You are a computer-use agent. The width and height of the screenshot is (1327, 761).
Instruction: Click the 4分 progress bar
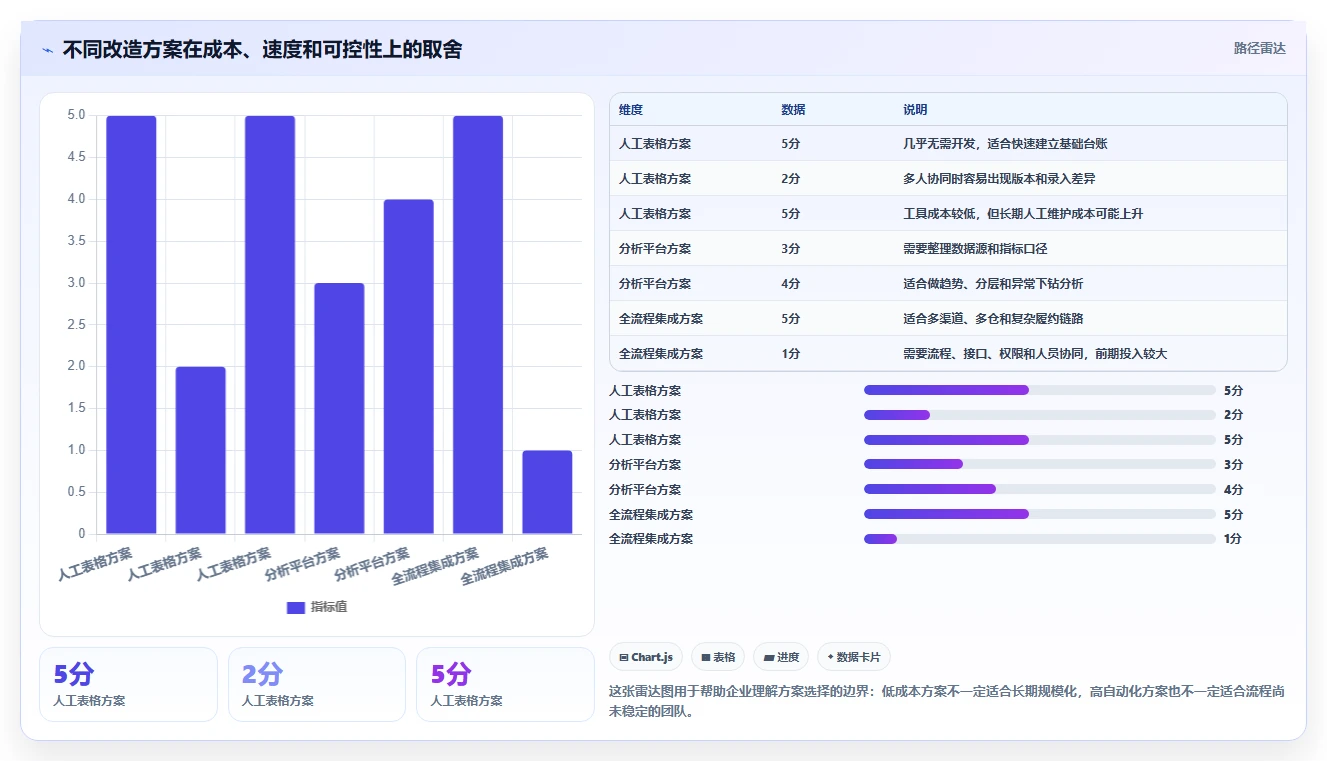click(x=1040, y=489)
